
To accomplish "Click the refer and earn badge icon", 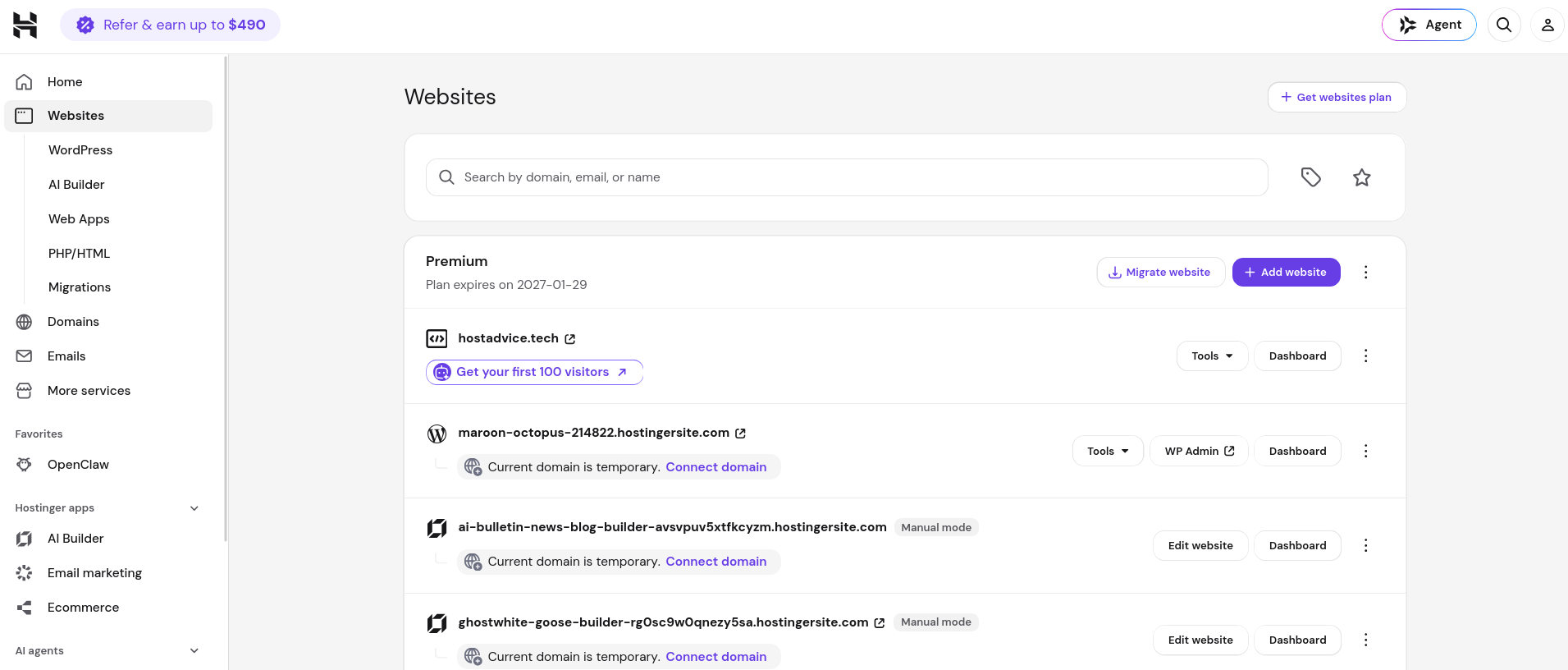I will 85,25.
